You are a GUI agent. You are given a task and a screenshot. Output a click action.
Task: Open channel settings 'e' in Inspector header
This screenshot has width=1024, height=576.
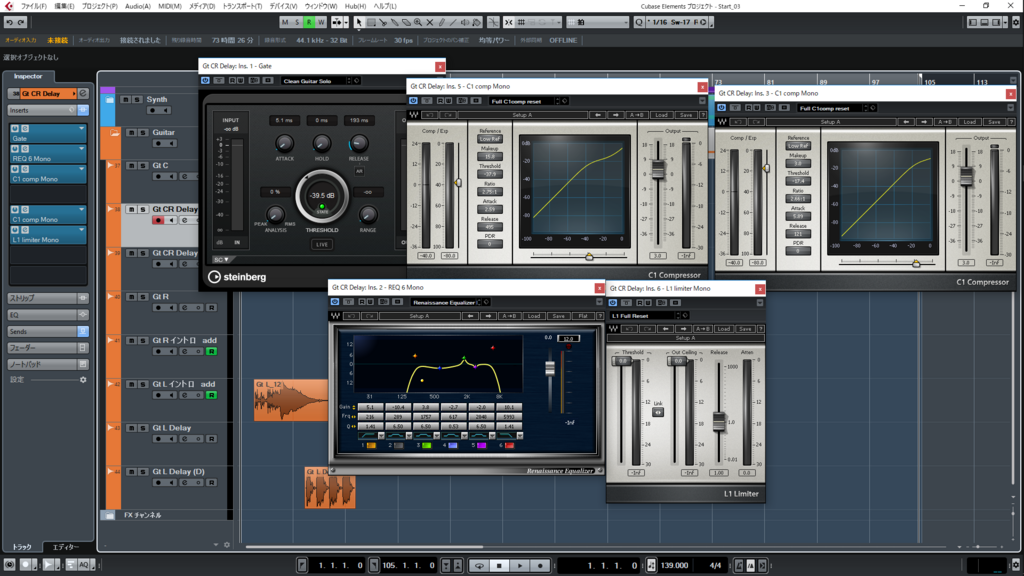point(83,93)
